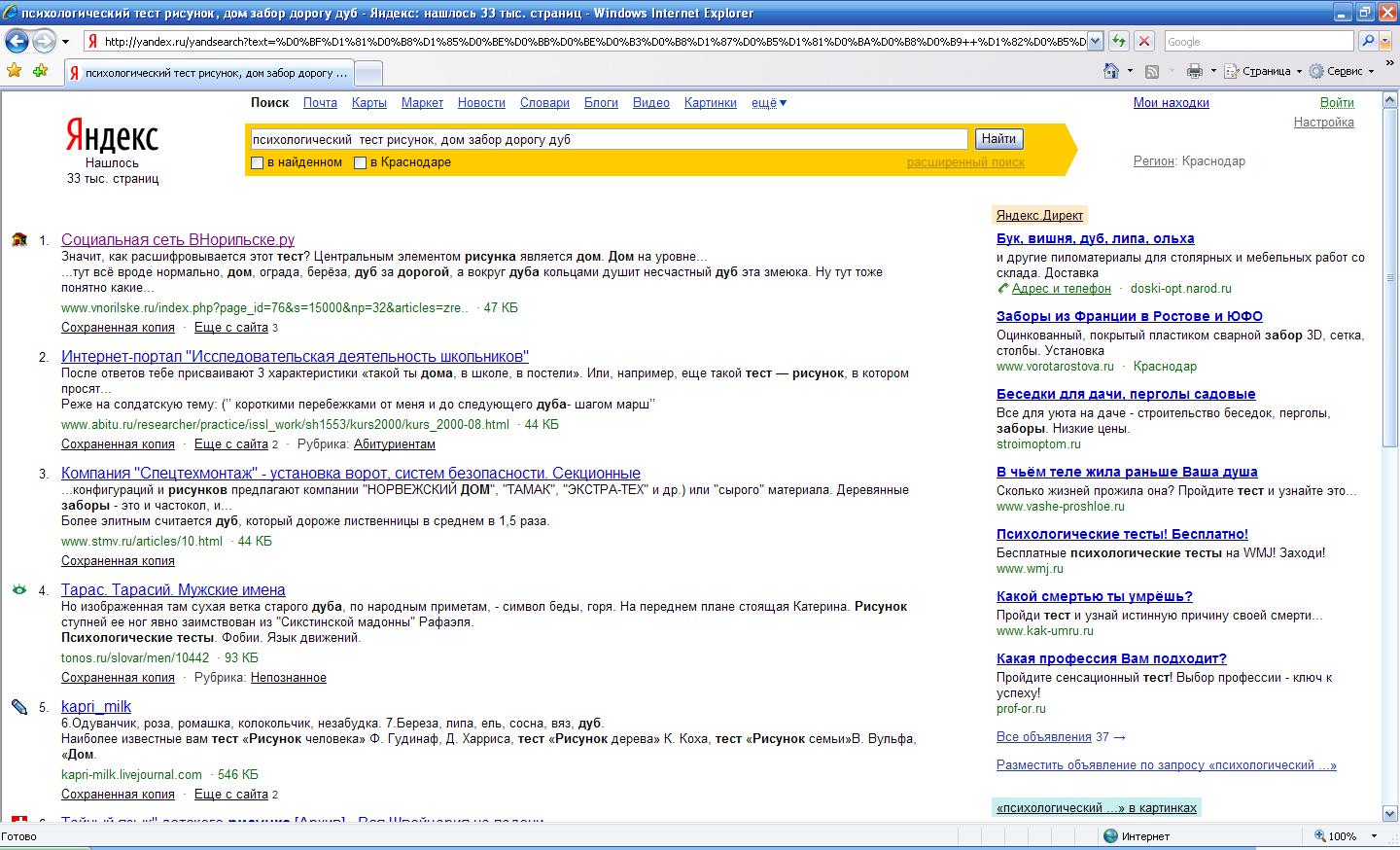Open the Заборы из Франции ad

click(x=1130, y=316)
